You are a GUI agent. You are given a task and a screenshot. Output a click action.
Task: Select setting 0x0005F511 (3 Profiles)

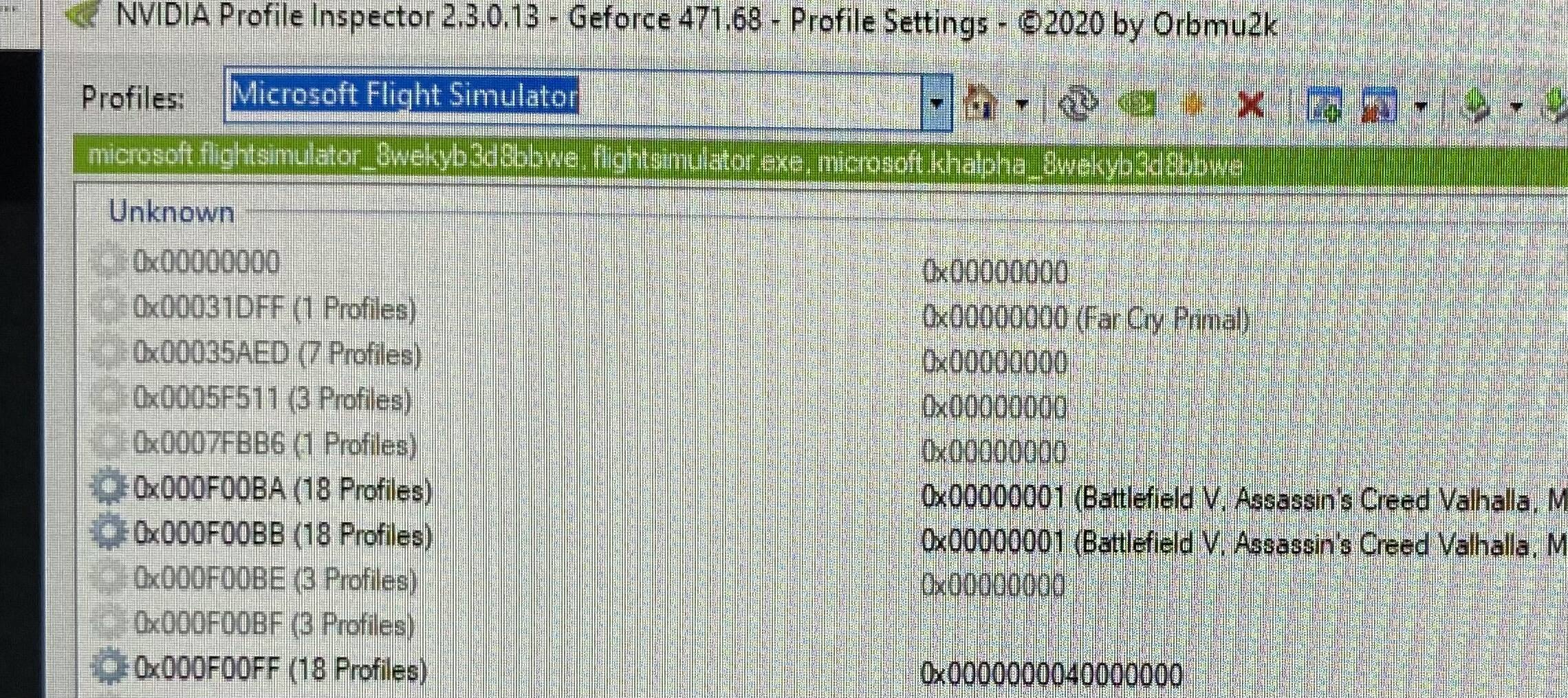(272, 400)
